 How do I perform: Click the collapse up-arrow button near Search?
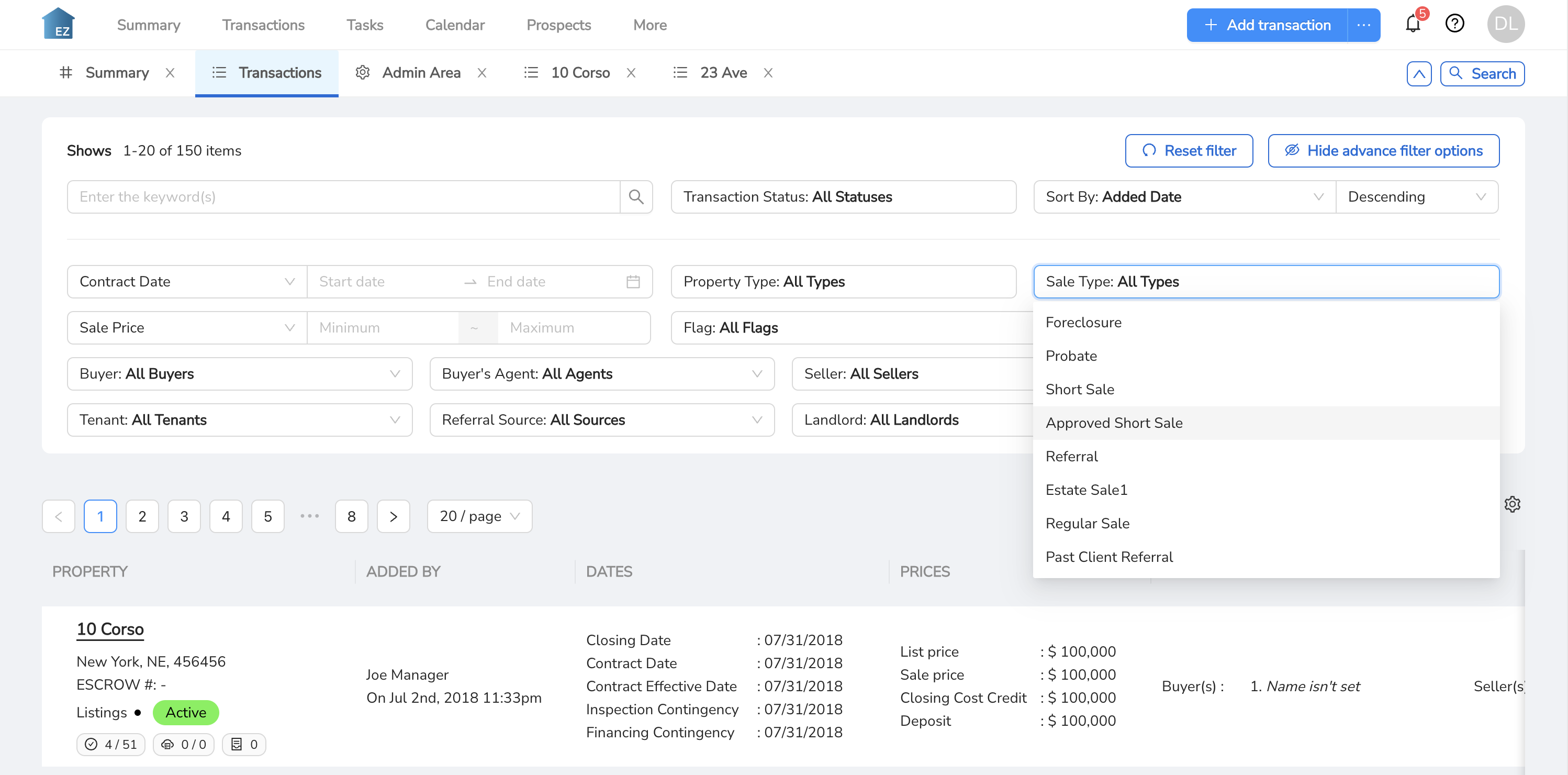coord(1419,74)
